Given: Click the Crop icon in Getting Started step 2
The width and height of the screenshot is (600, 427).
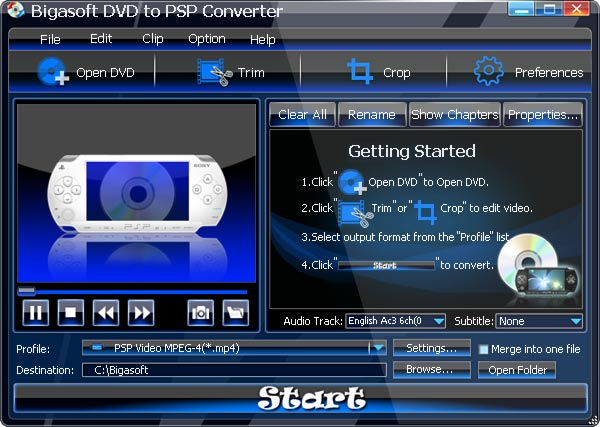Looking at the screenshot, I should point(426,212).
